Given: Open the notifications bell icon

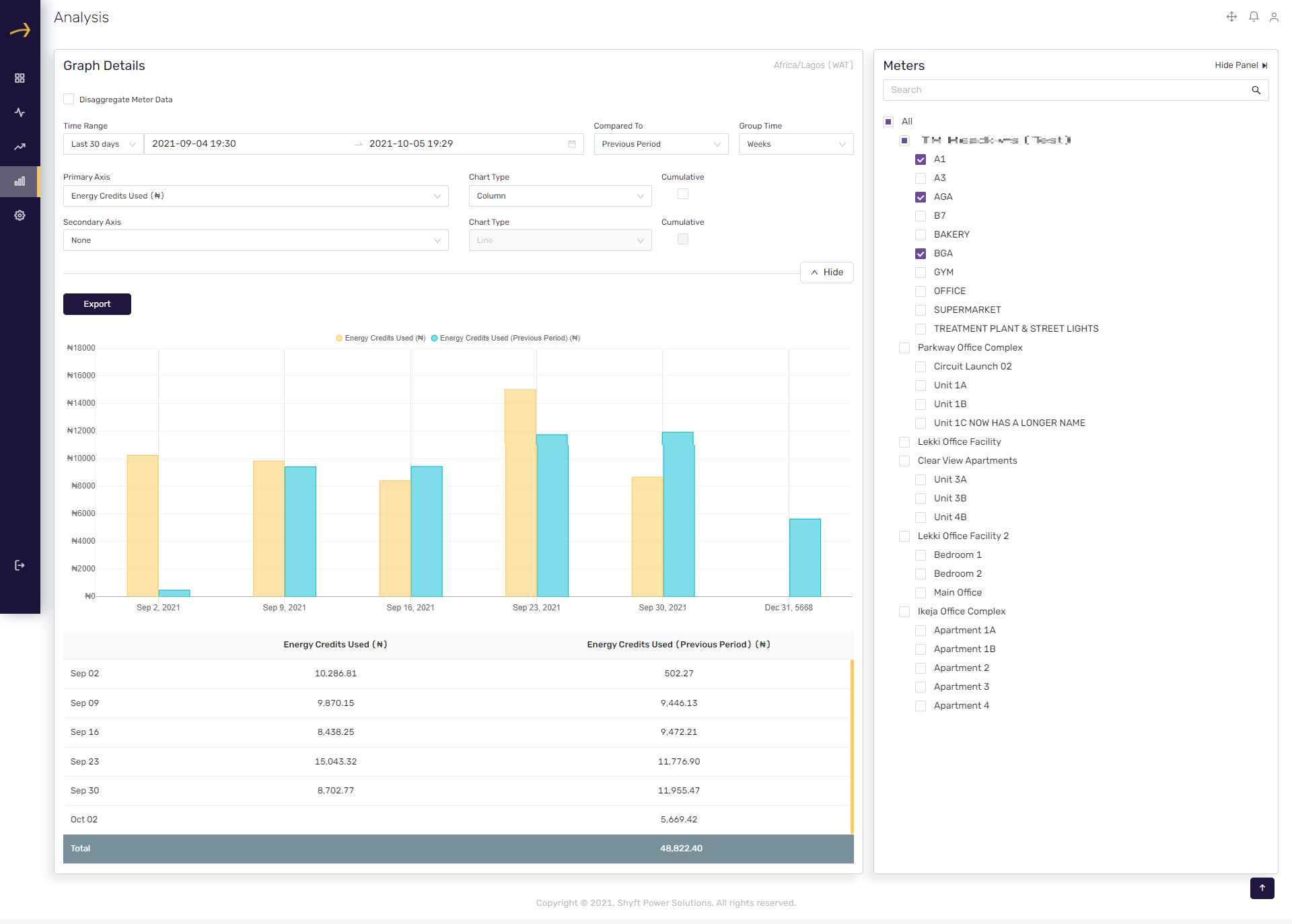Looking at the screenshot, I should (1254, 17).
